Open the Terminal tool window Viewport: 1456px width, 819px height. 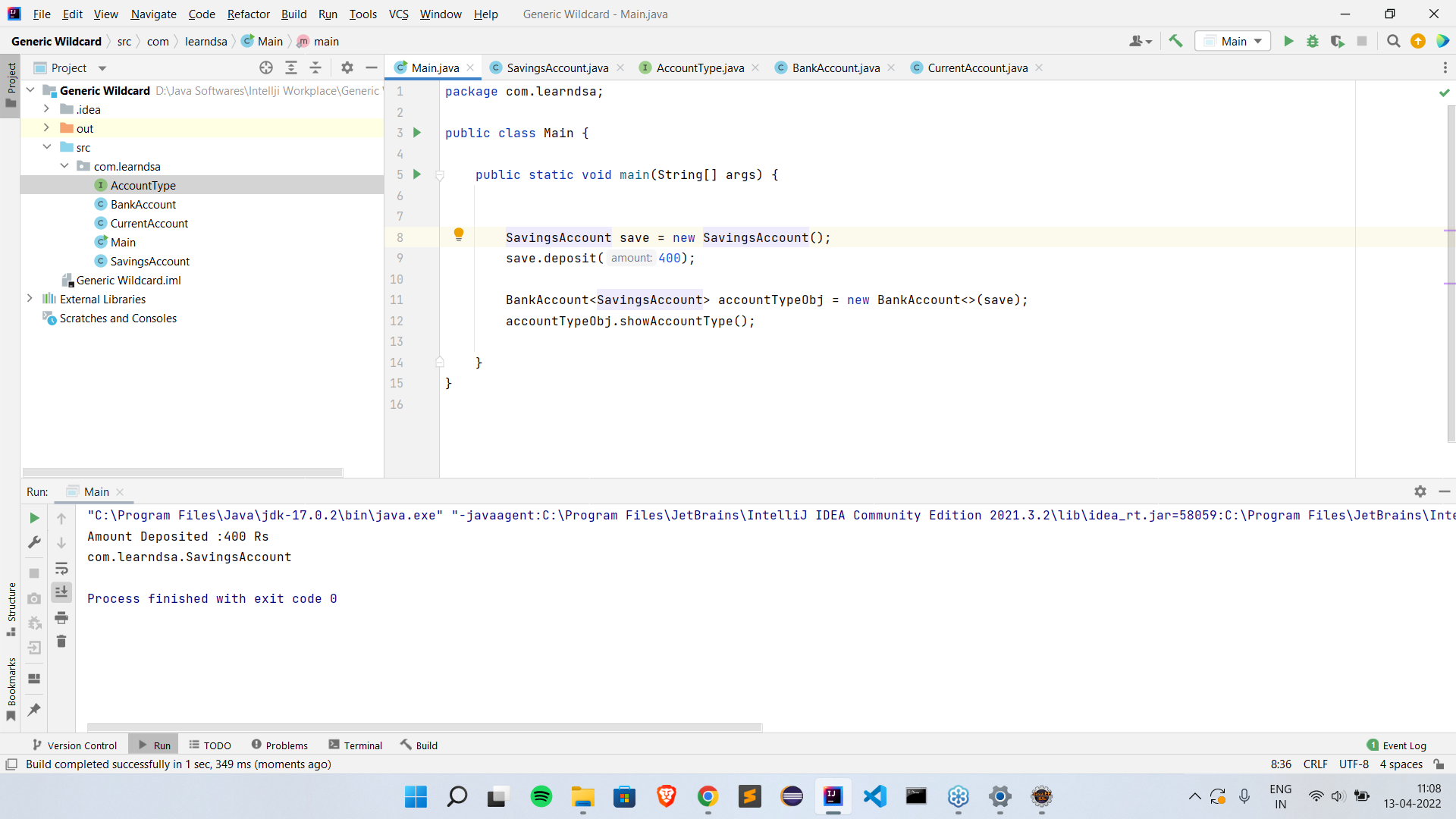tap(362, 745)
